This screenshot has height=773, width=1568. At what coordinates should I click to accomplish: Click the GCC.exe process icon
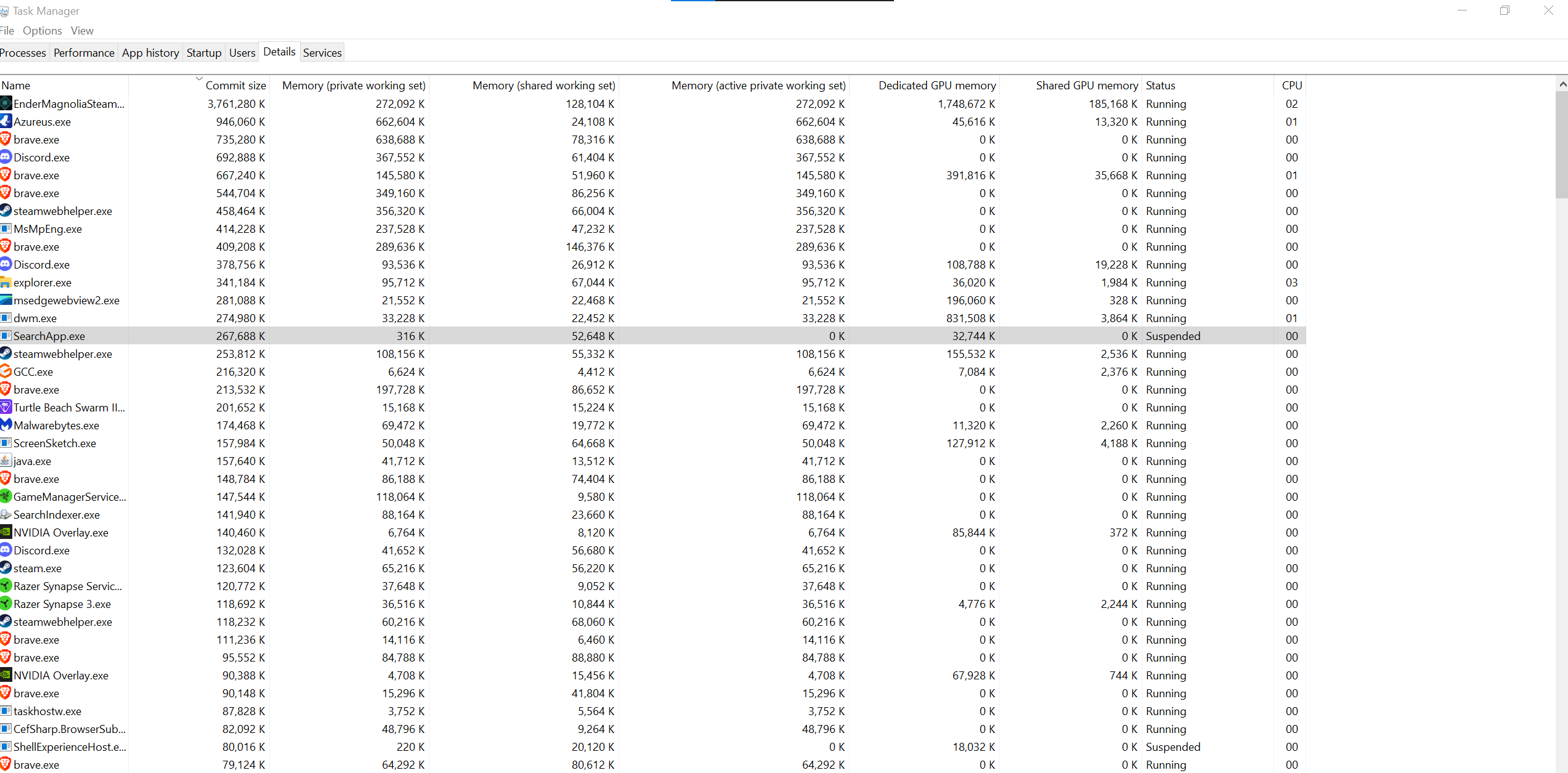tap(6, 371)
